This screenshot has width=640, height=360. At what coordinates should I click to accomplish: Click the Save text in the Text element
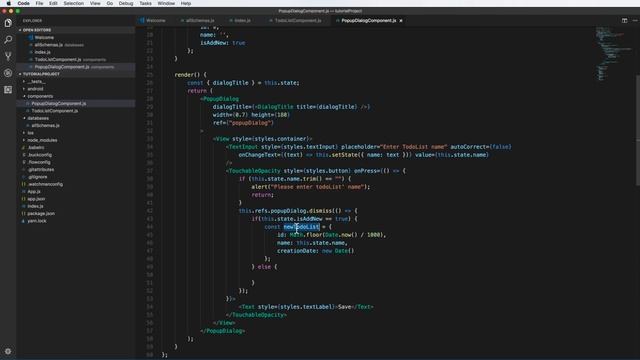[x=344, y=307]
